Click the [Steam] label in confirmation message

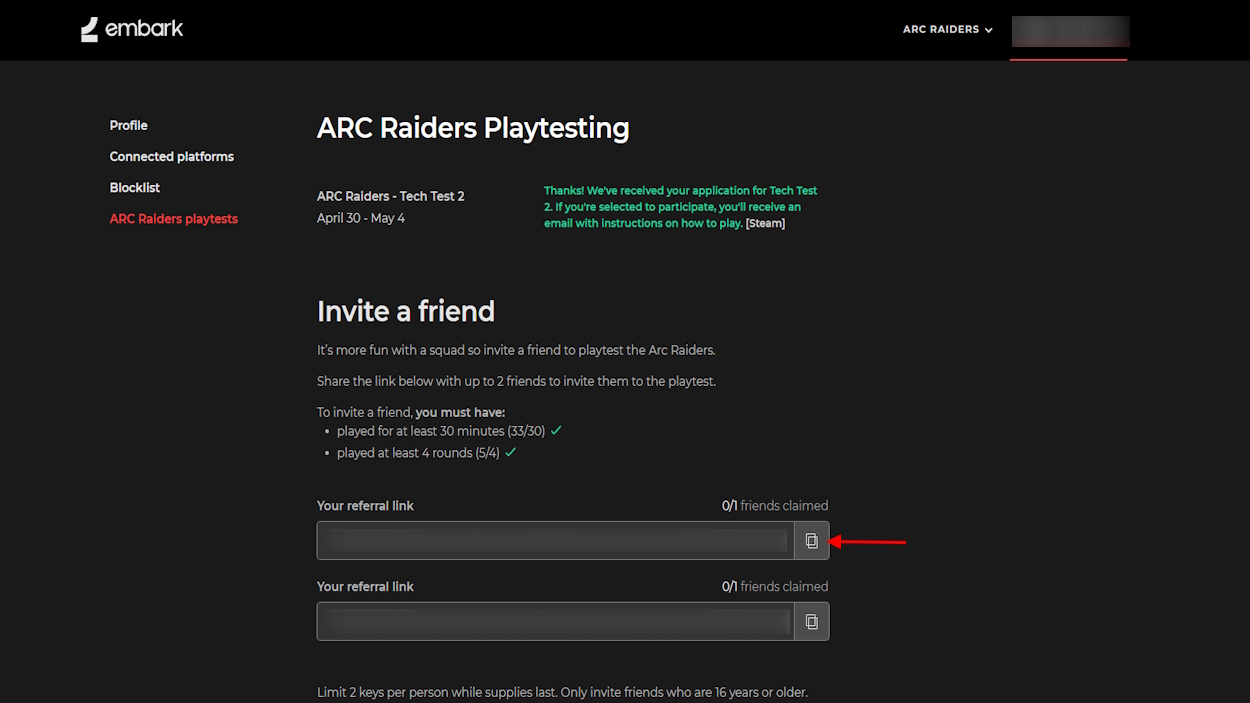click(765, 223)
